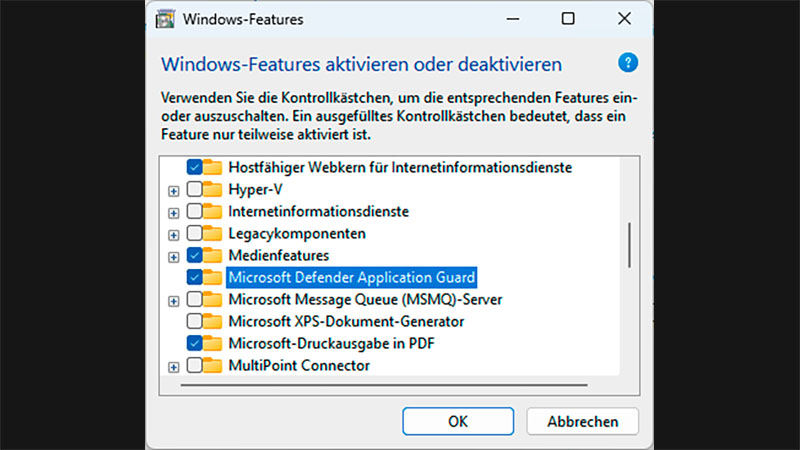Expand the Legacykomponenten node
The image size is (800, 450).
[x=173, y=235]
